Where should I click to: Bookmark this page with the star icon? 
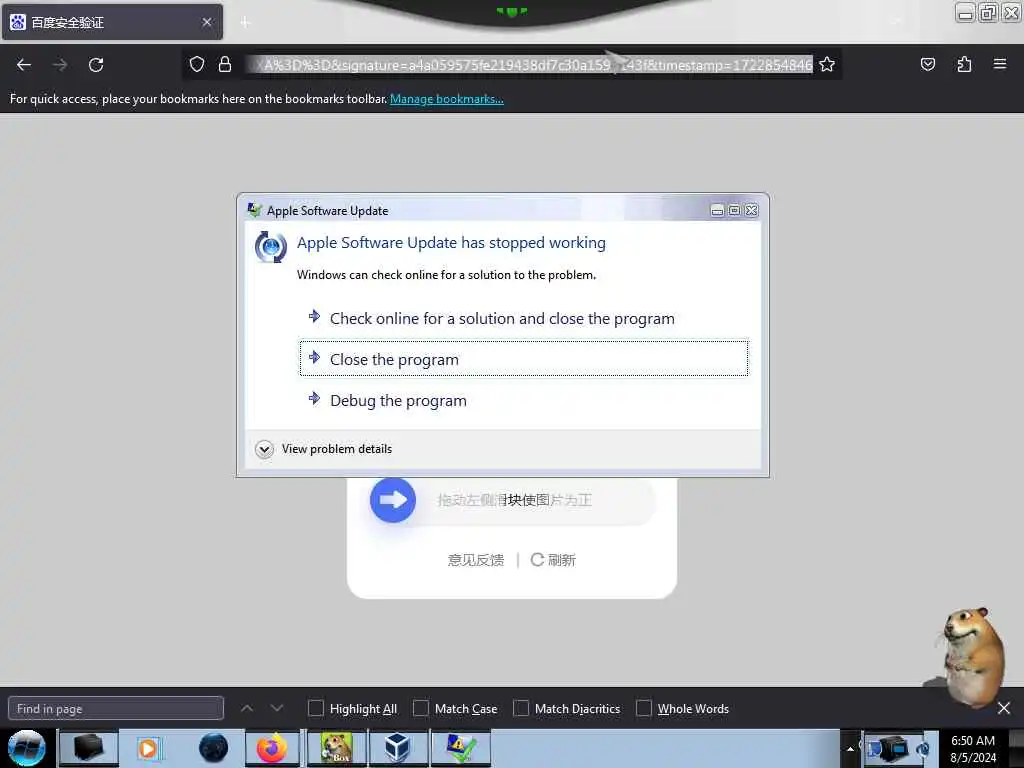tap(827, 64)
